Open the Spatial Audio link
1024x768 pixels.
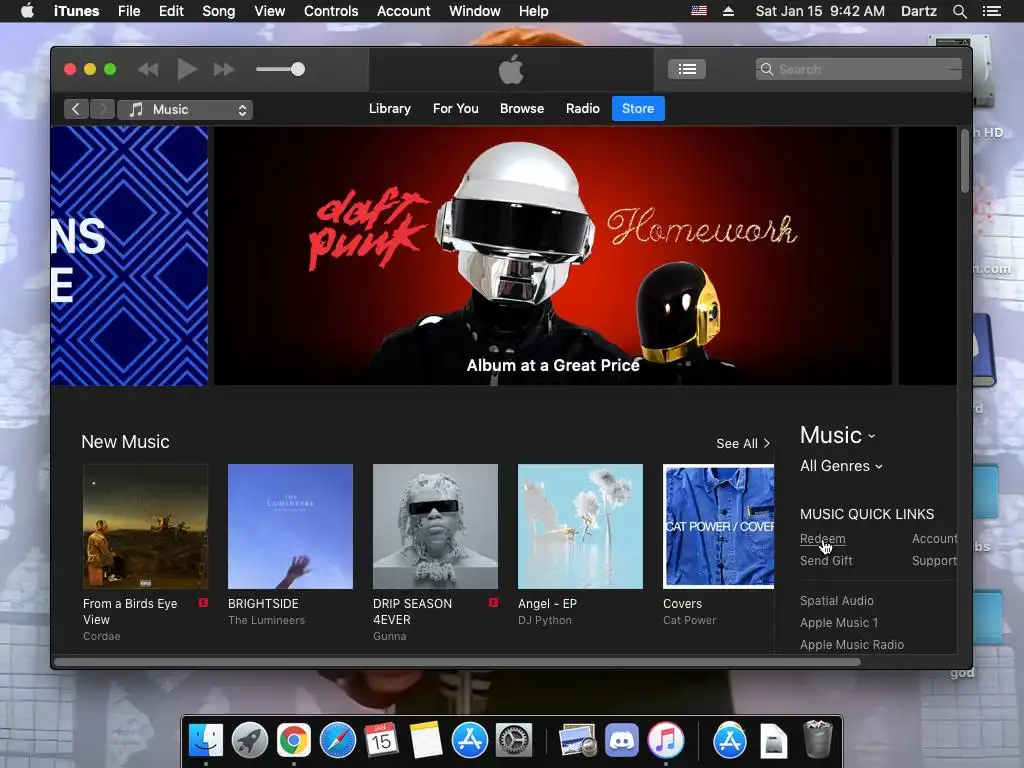(x=837, y=601)
